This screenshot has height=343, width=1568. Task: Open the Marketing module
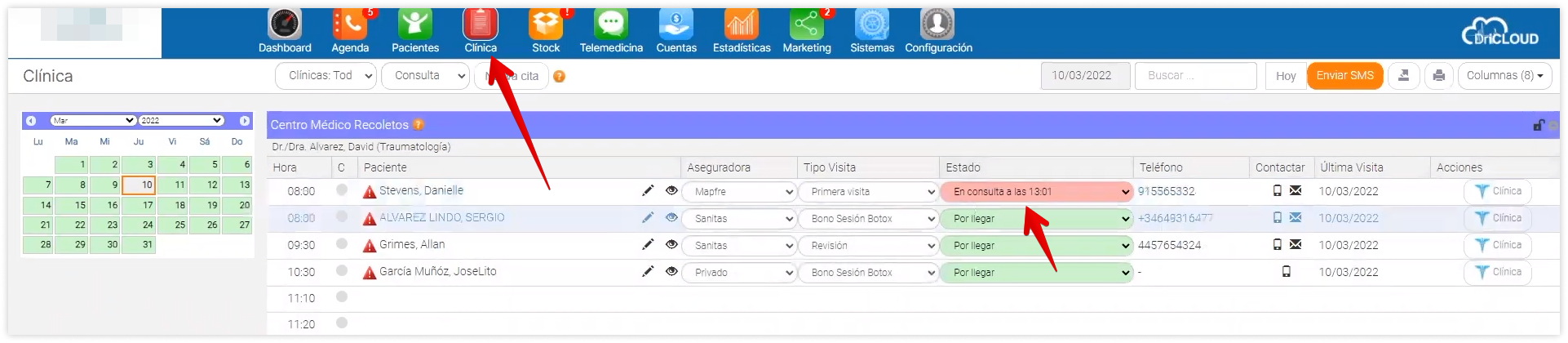(807, 32)
